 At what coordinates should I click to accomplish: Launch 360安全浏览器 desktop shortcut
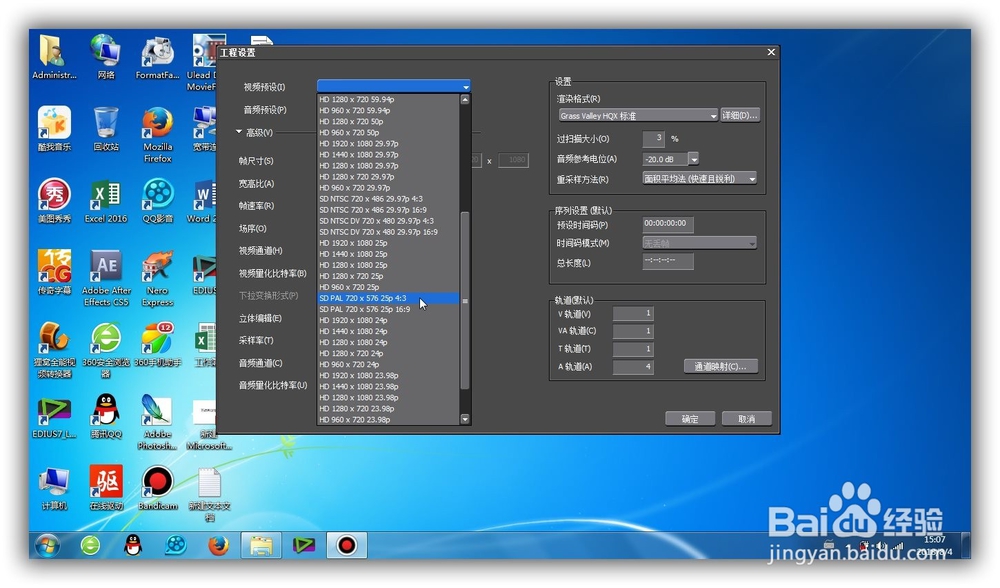[106, 350]
